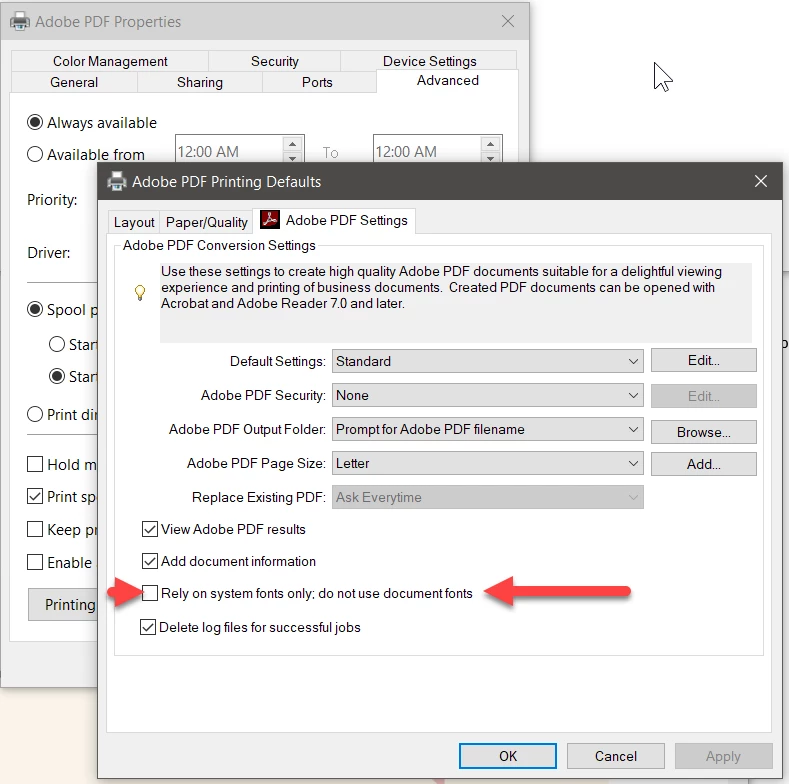The width and height of the screenshot is (789, 784).
Task: Go to the General tab
Action: click(x=74, y=82)
